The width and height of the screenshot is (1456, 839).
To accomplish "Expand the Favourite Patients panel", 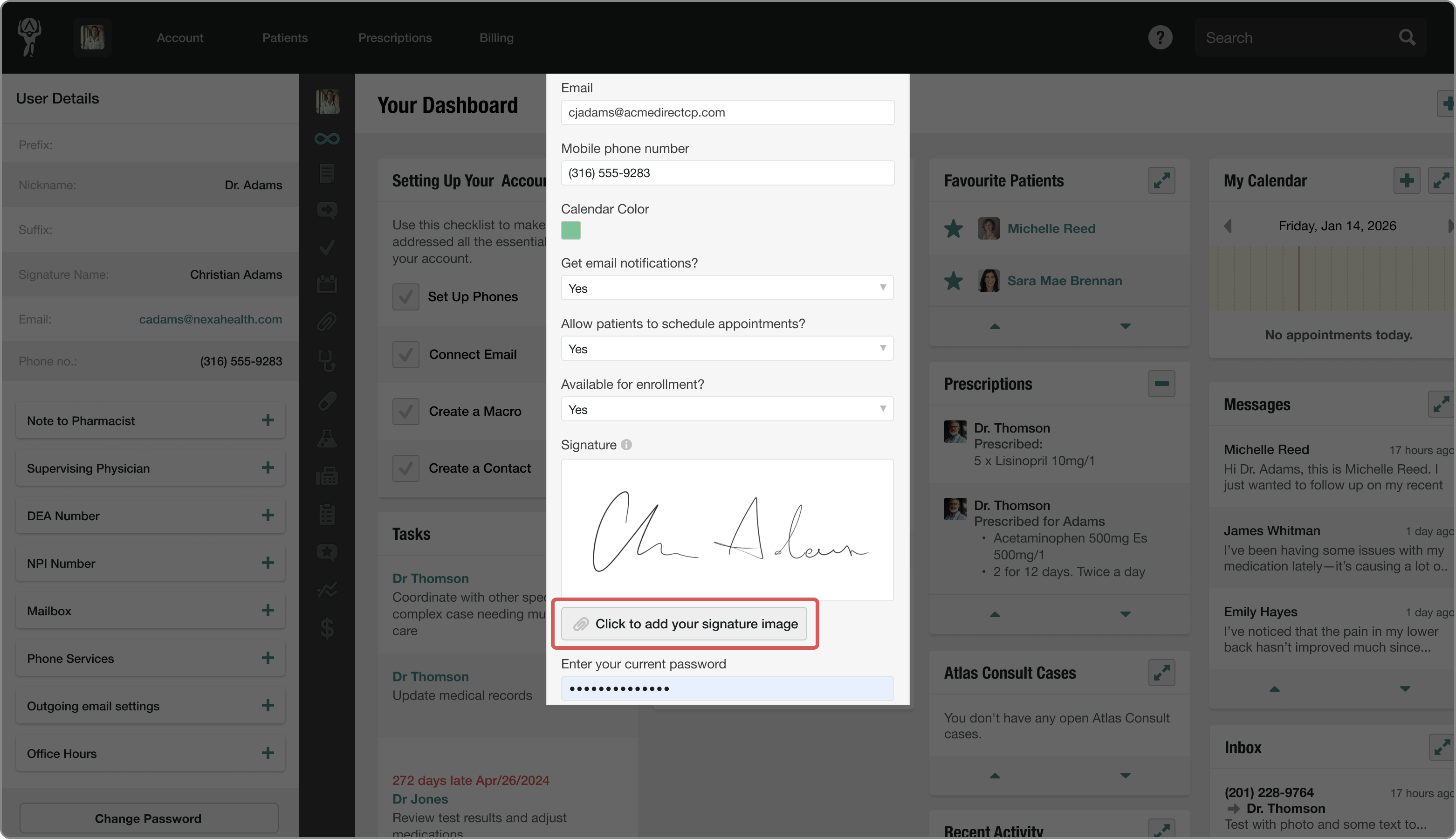I will 1161,181.
